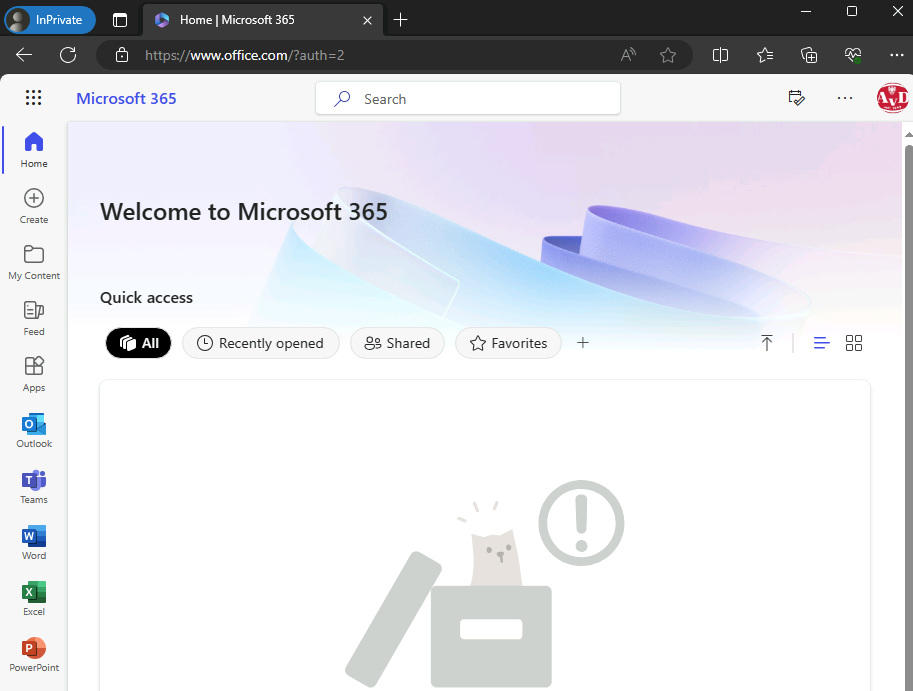Click the Search input box

tap(468, 98)
